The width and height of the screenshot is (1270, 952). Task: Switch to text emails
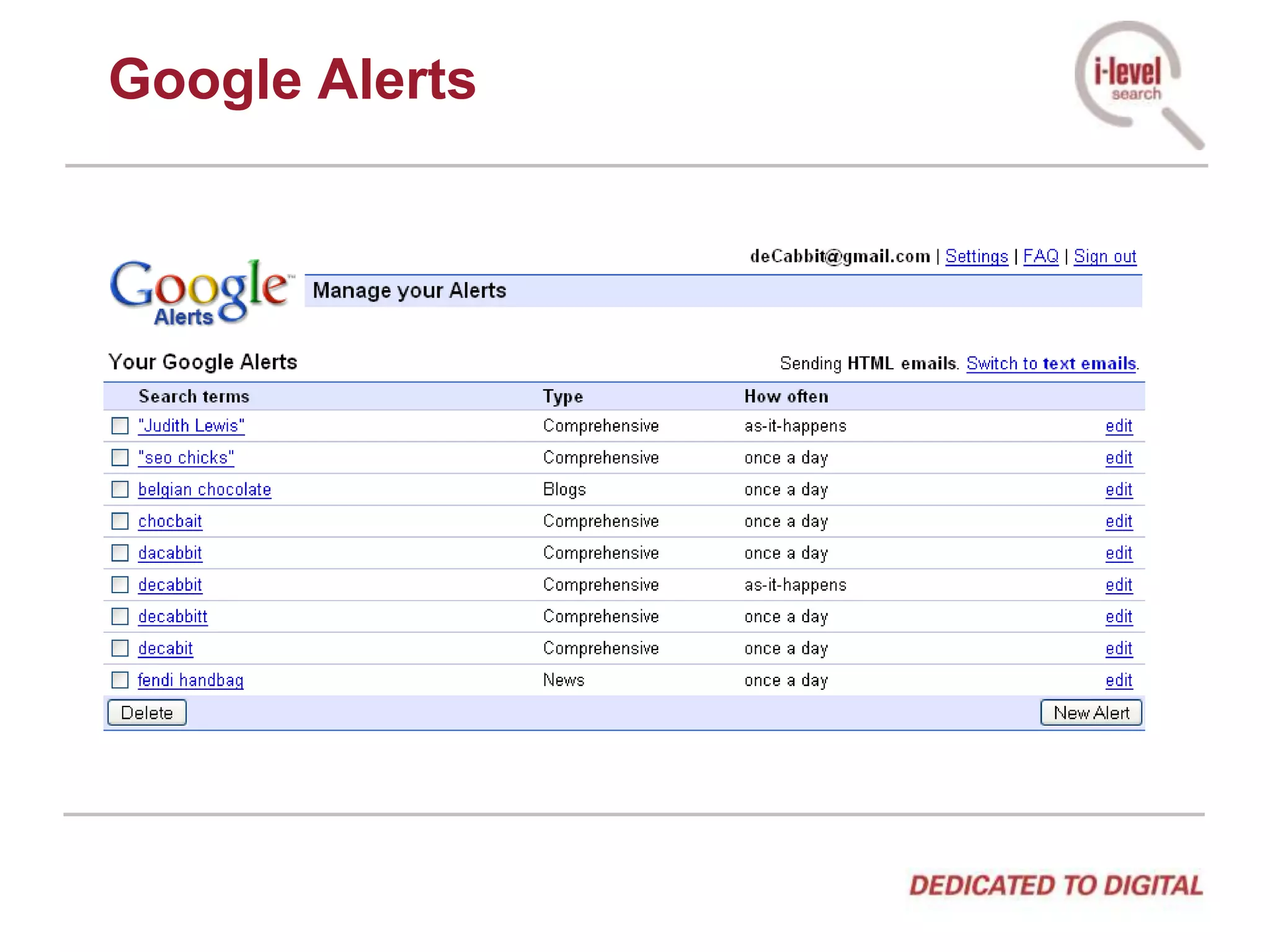(1051, 363)
